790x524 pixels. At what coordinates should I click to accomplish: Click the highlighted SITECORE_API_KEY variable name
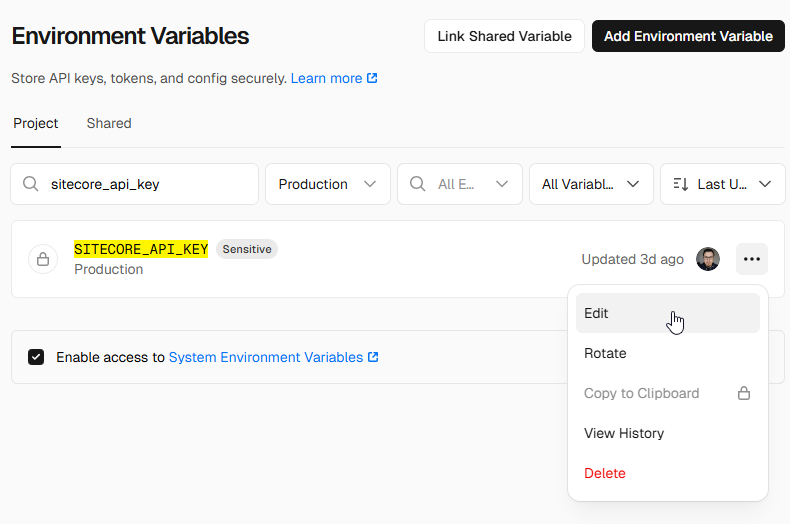click(x=141, y=249)
